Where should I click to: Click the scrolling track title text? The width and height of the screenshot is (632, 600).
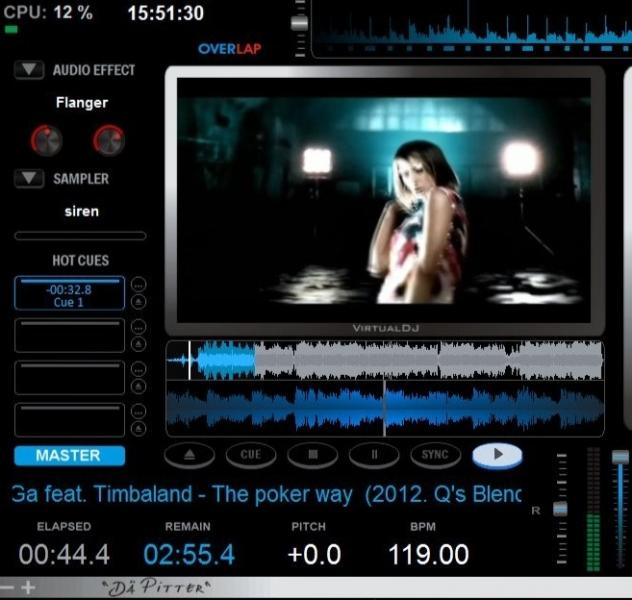click(x=266, y=494)
